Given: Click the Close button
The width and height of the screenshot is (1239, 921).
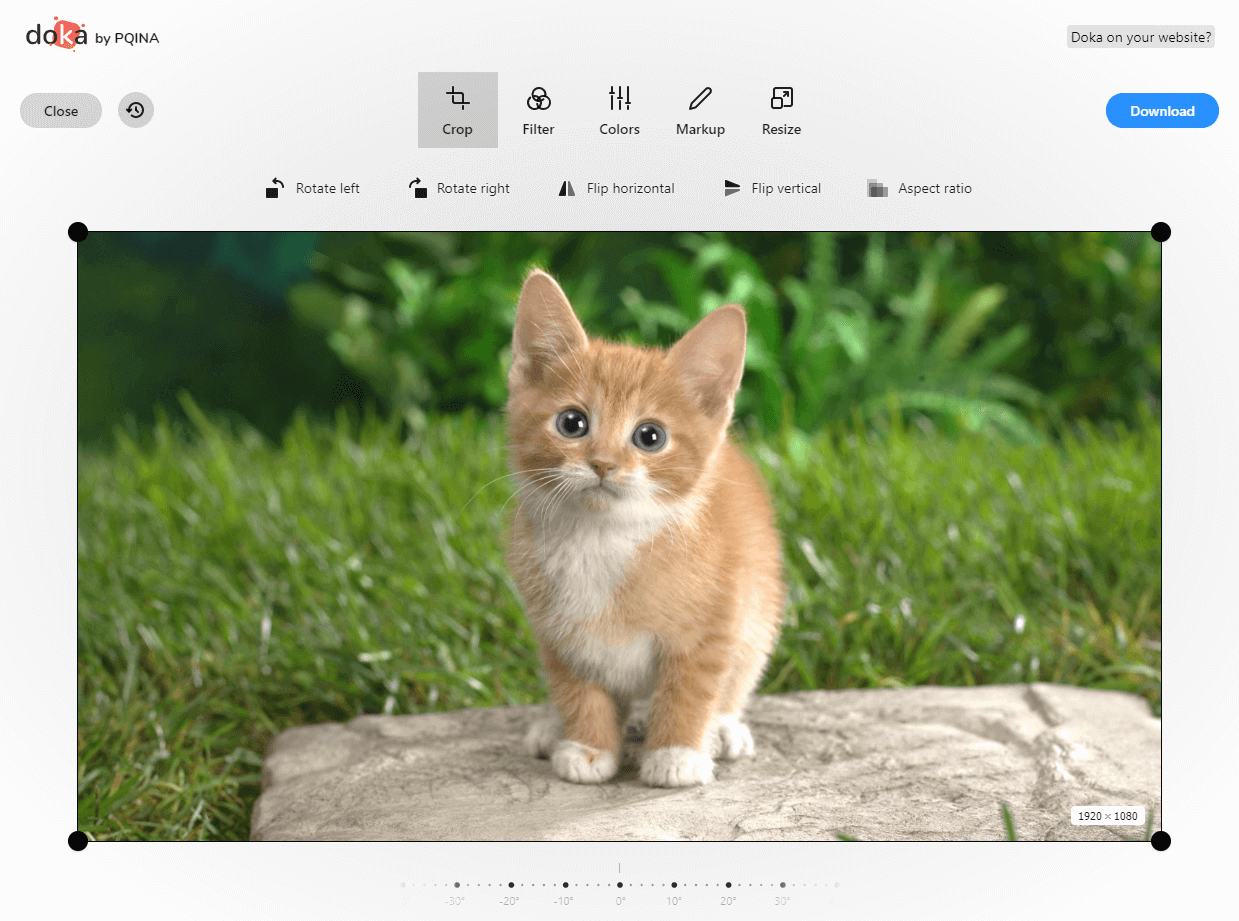Looking at the screenshot, I should (61, 111).
